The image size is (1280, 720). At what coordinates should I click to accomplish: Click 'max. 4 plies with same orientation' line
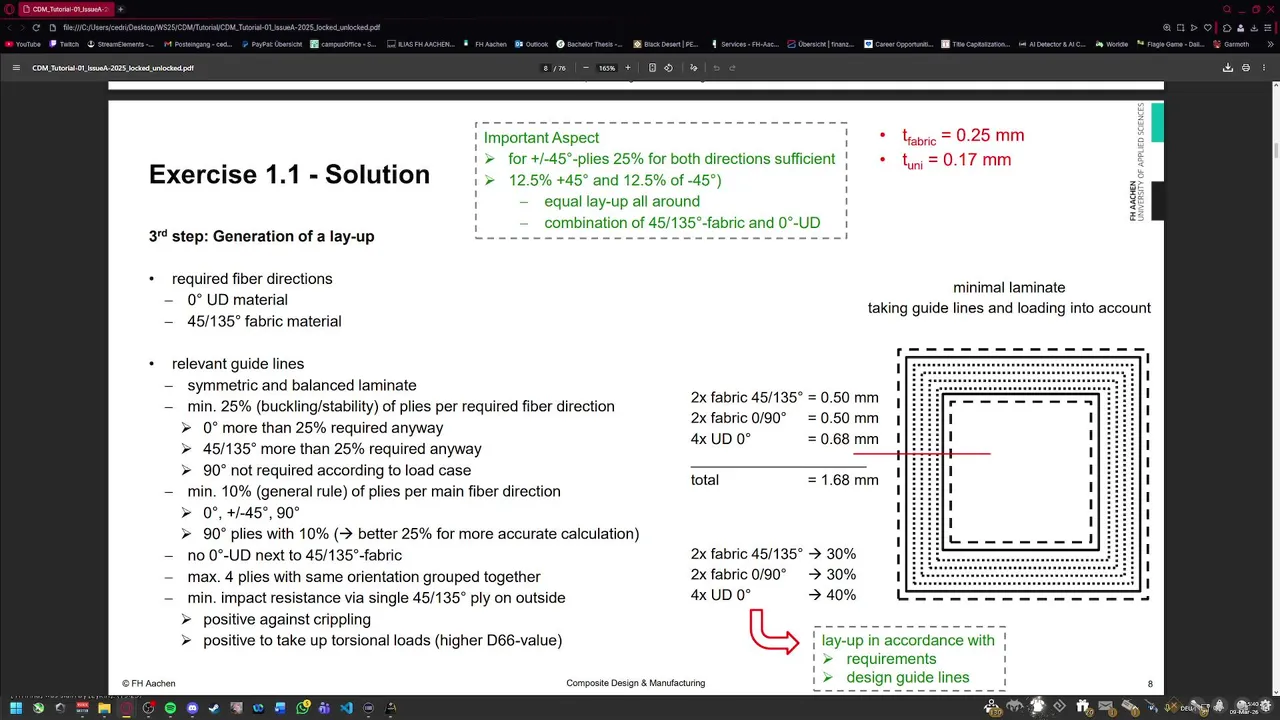coord(364,577)
